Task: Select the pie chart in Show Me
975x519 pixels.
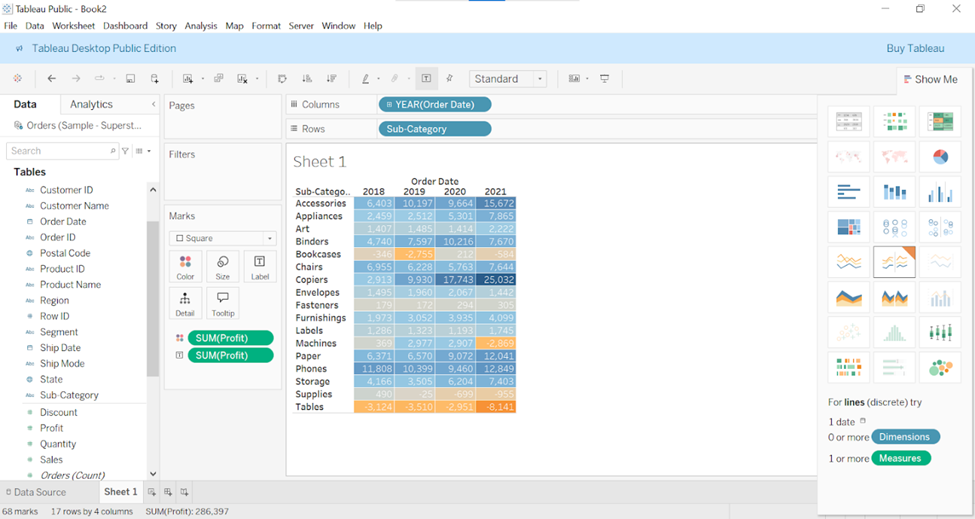Action: click(940, 156)
